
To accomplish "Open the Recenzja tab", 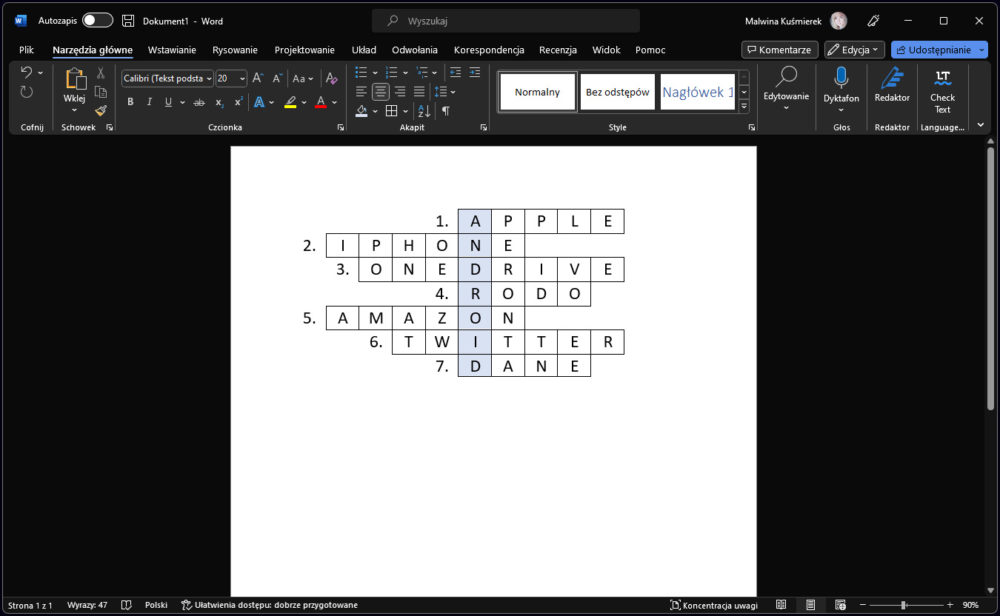I will [x=557, y=50].
